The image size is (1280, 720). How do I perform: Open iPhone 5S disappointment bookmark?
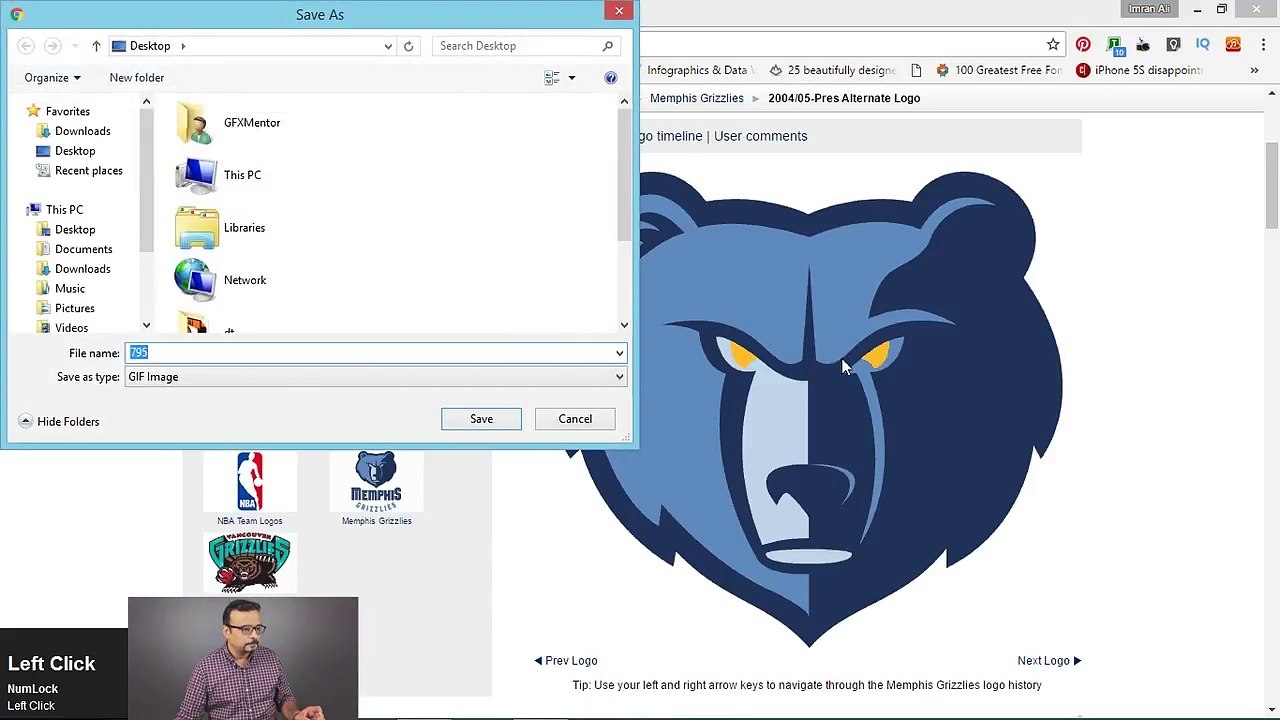[x=1139, y=71]
